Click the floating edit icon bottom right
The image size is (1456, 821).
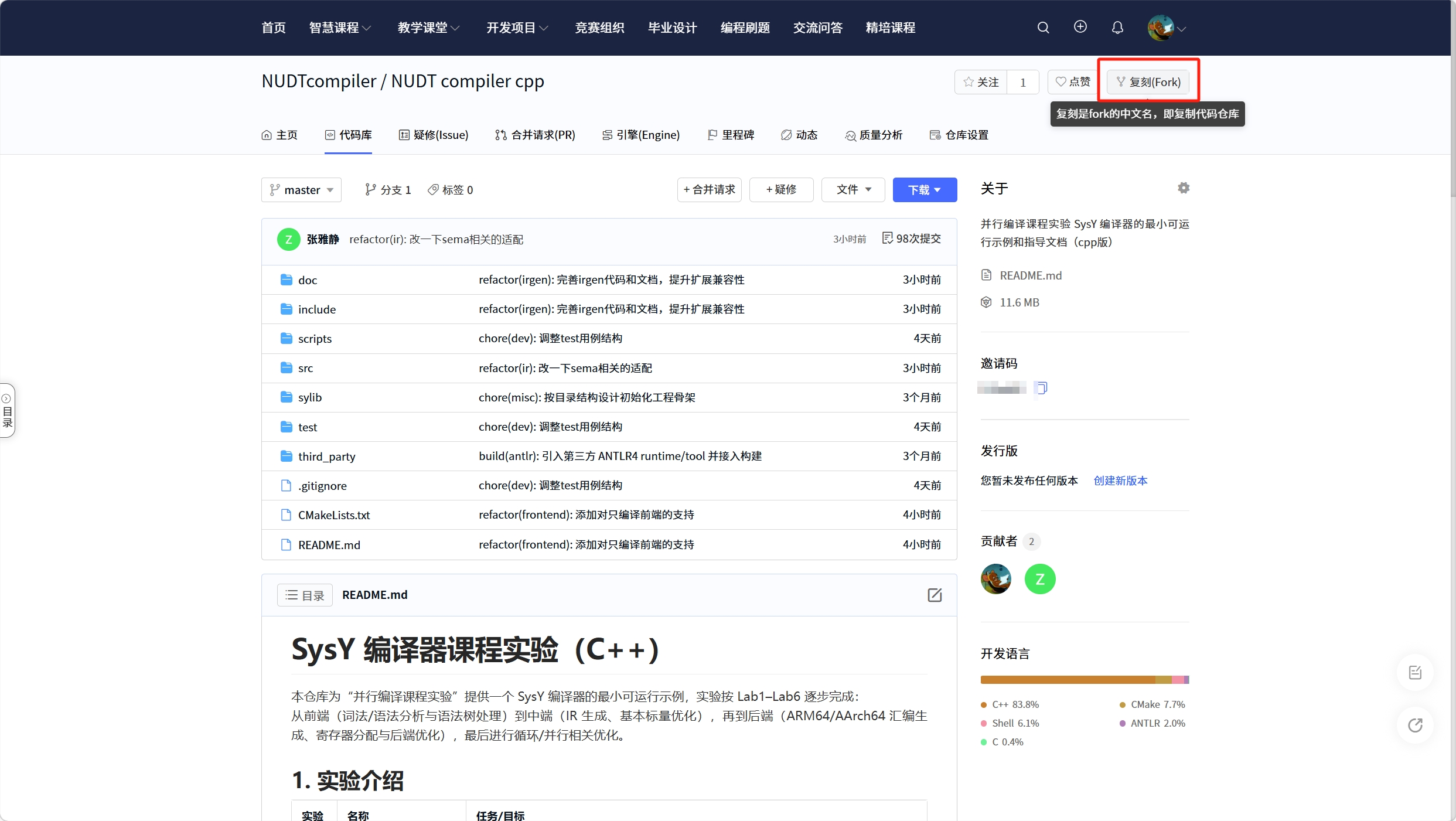pyautogui.click(x=1416, y=672)
